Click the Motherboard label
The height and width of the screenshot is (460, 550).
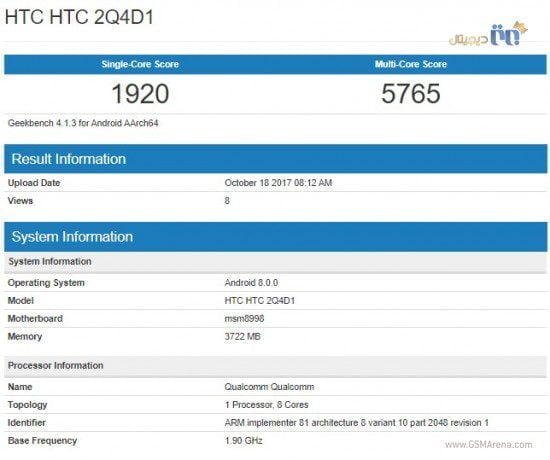point(35,319)
